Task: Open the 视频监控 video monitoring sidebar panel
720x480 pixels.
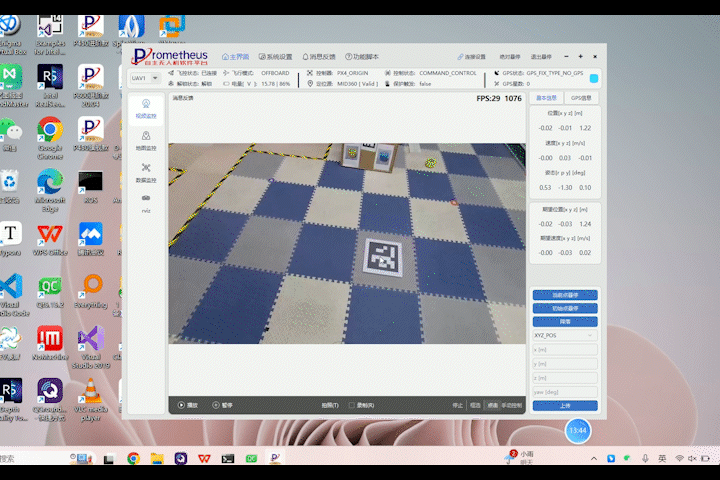Action: click(146, 109)
